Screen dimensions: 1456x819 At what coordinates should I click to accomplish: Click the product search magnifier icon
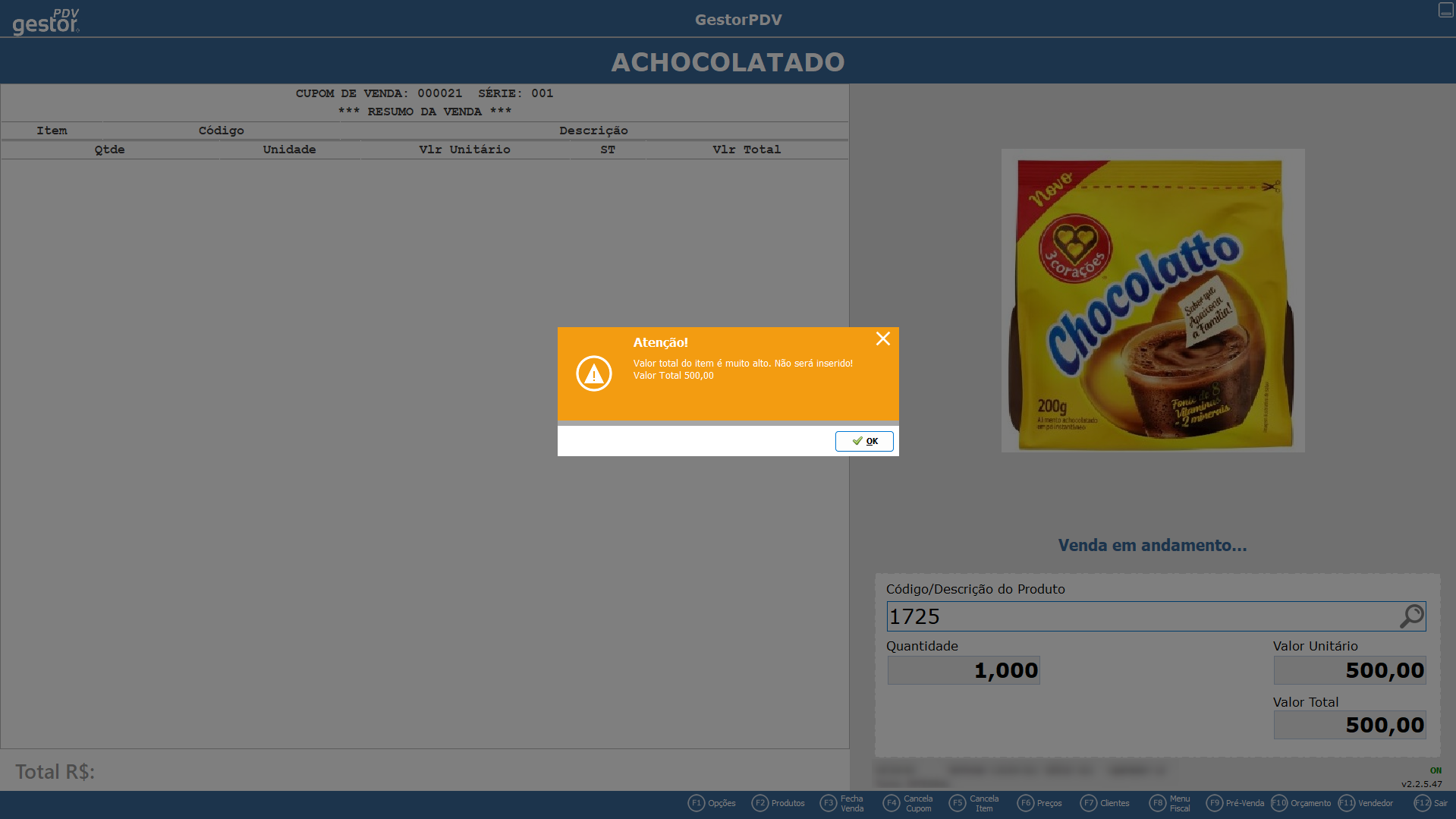coord(1411,616)
